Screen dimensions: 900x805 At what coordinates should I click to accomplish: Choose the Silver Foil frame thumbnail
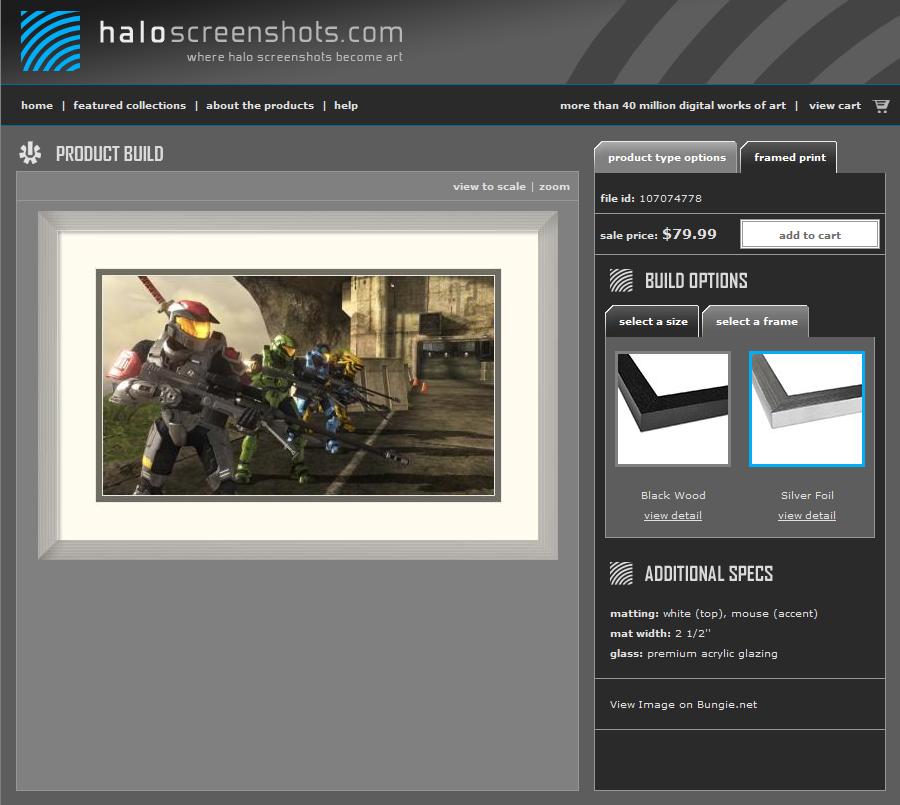coord(806,409)
